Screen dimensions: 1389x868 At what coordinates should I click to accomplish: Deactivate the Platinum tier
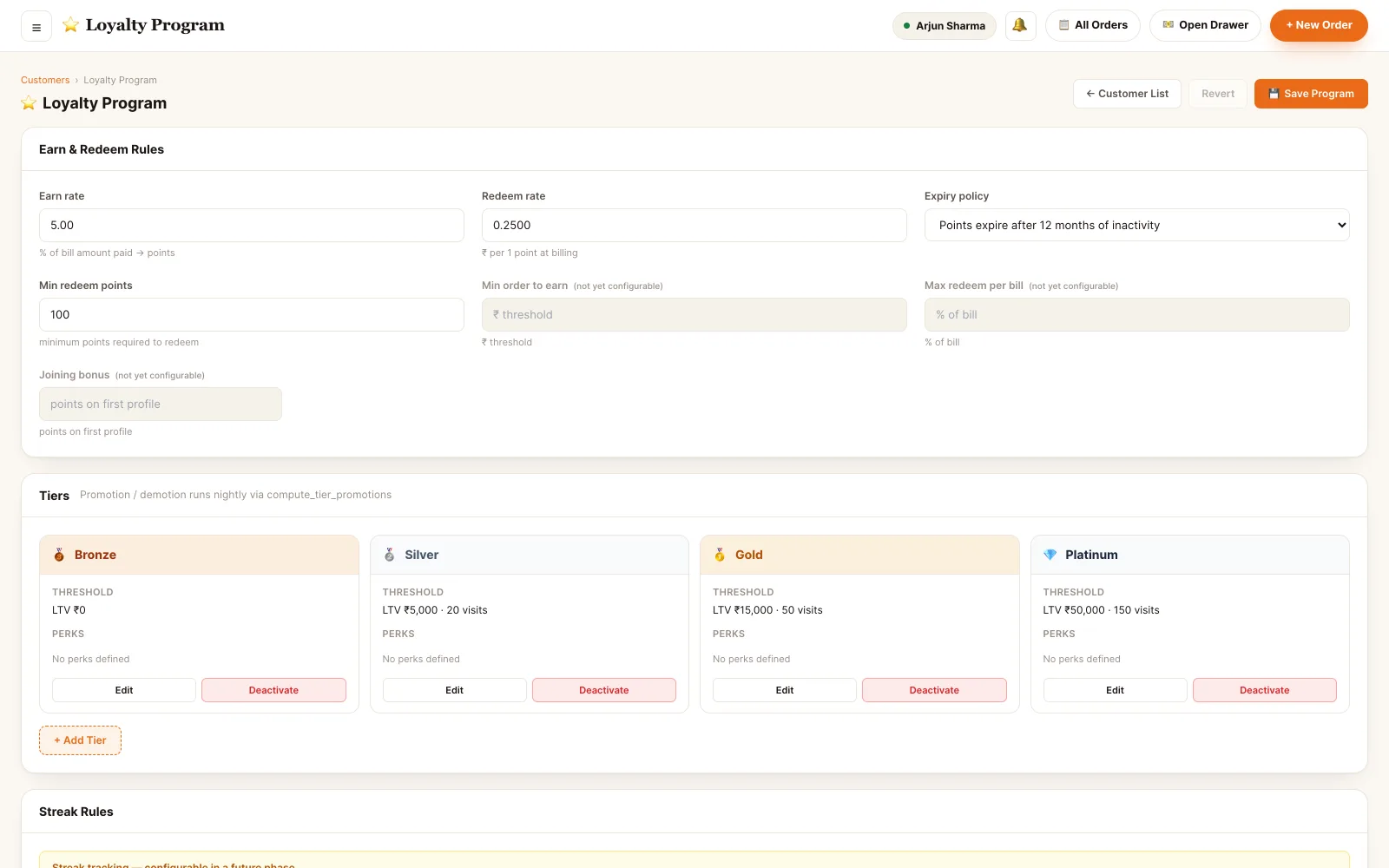[x=1265, y=690]
